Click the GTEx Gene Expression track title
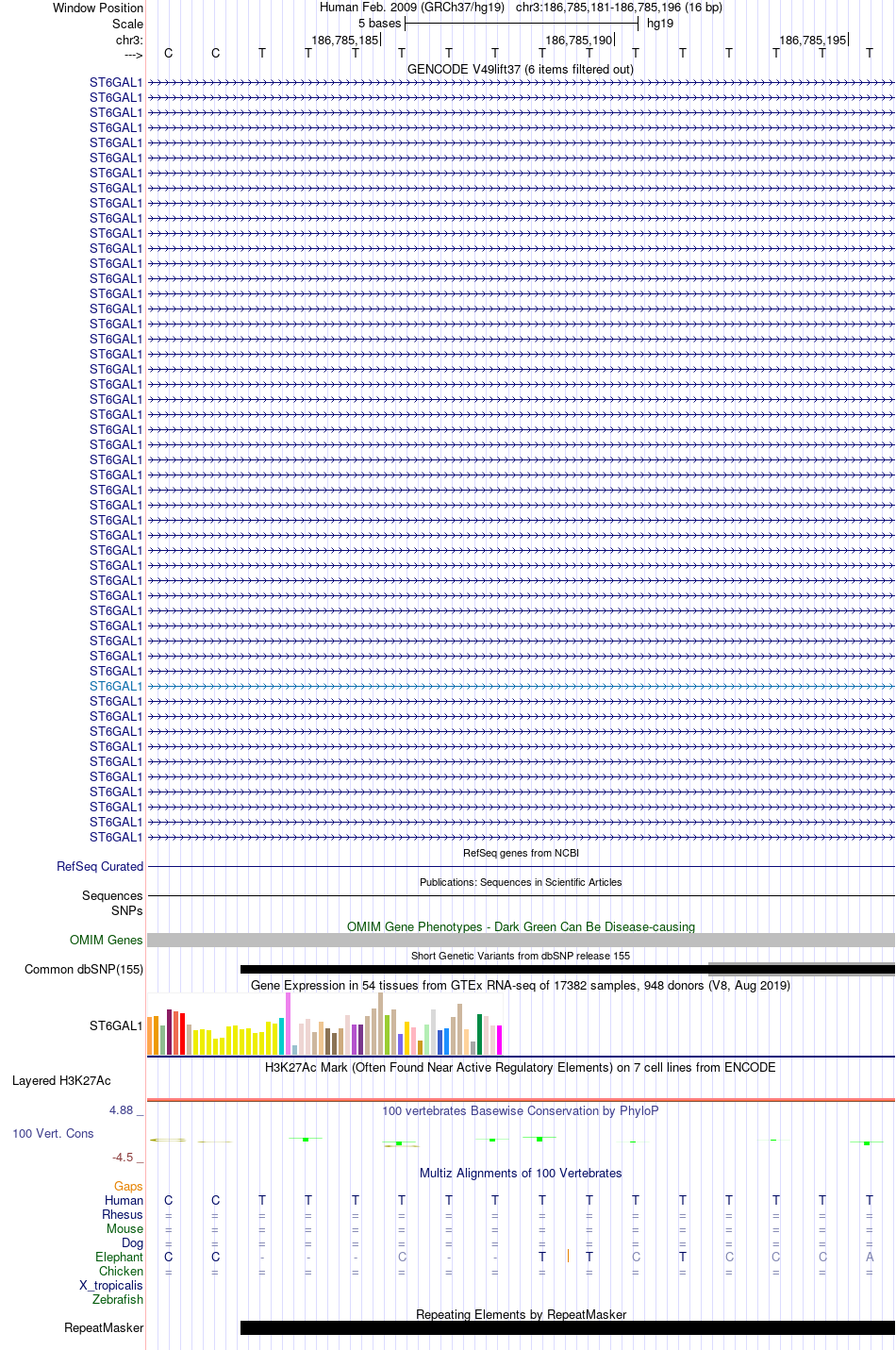Image resolution: width=896 pixels, height=1350 pixels. [x=521, y=985]
